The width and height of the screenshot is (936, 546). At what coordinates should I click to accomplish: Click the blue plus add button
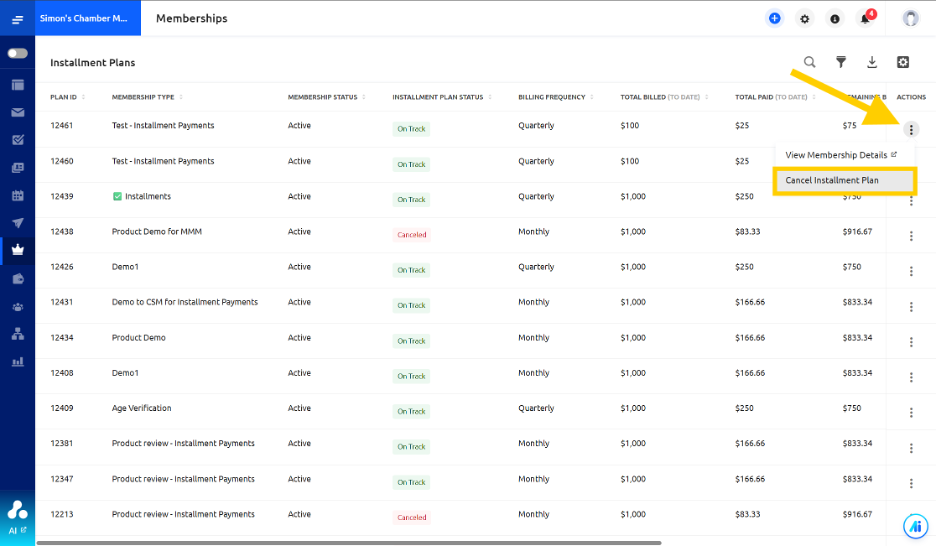coord(774,18)
